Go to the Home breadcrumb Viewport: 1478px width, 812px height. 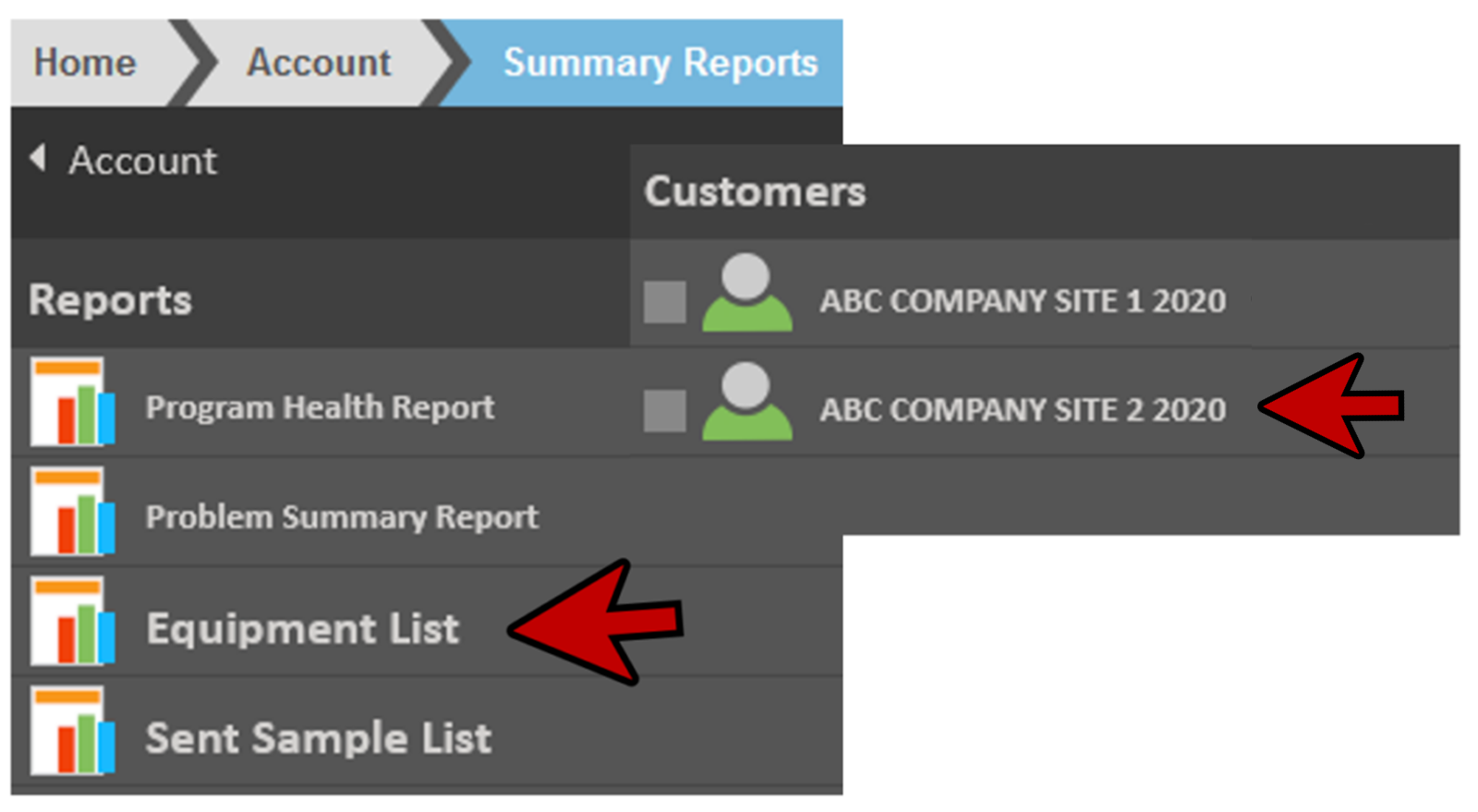point(85,63)
